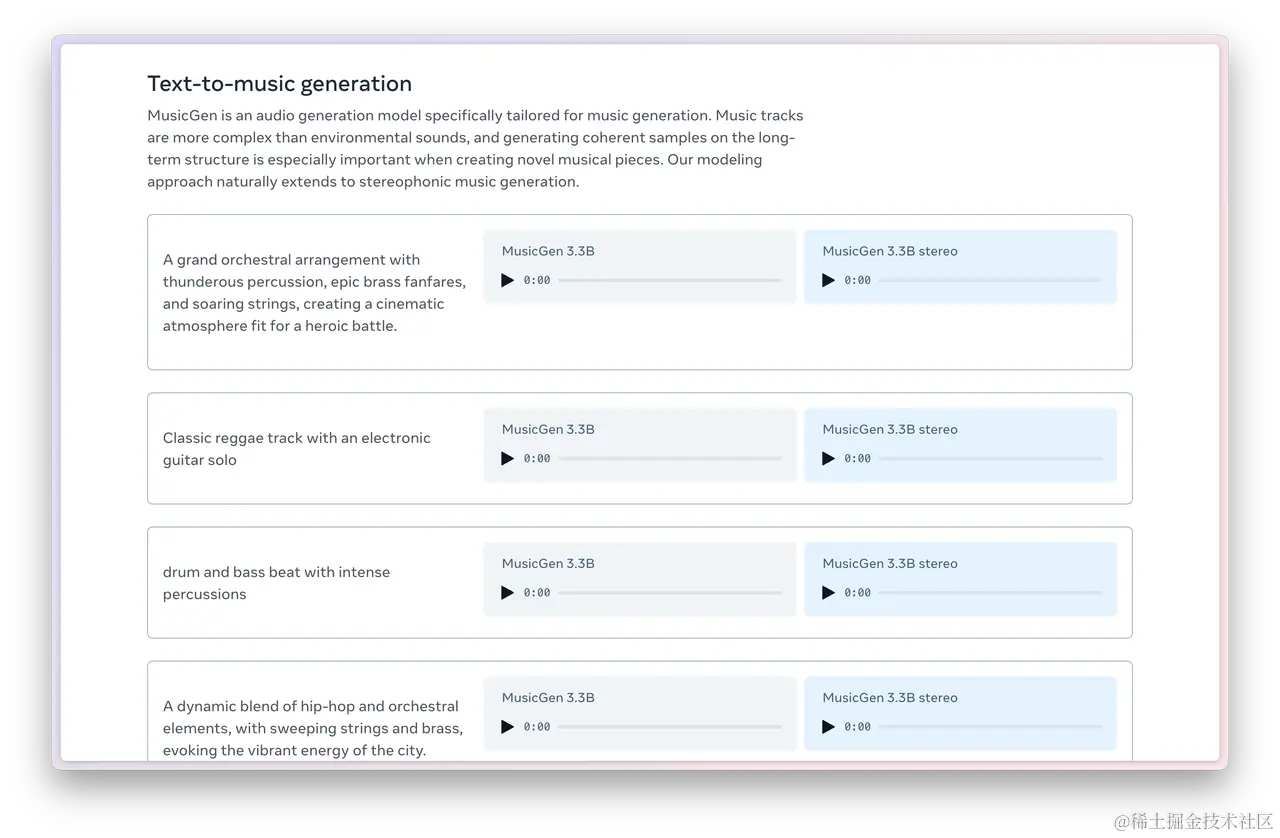Play MusicGen 3.3B stereo hip-hop orchestral sample

tap(828, 727)
